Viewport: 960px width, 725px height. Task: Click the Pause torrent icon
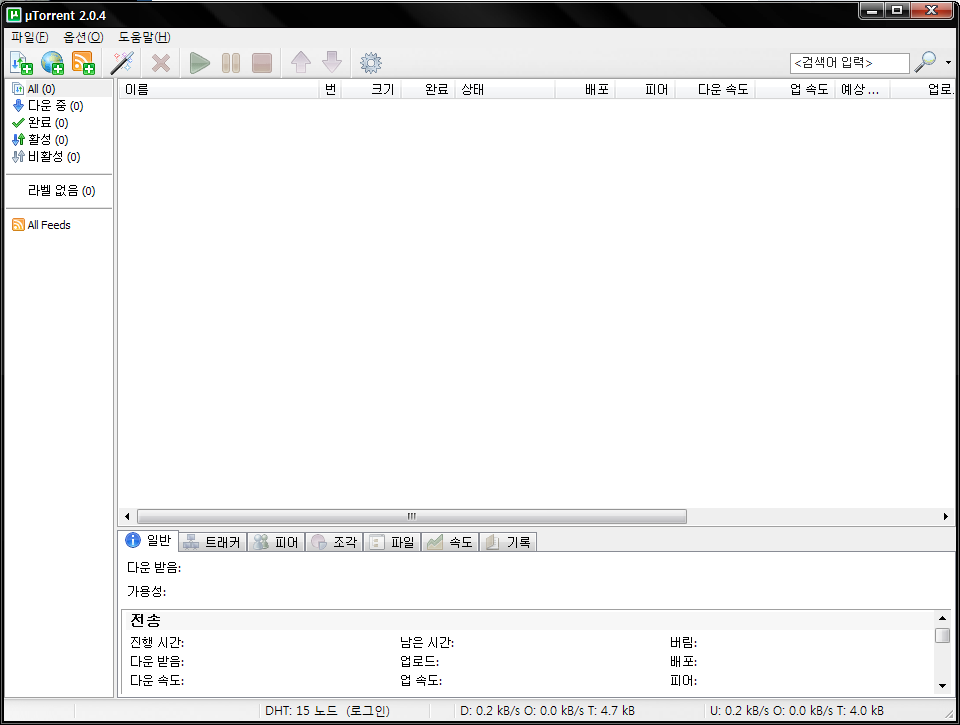tap(231, 63)
